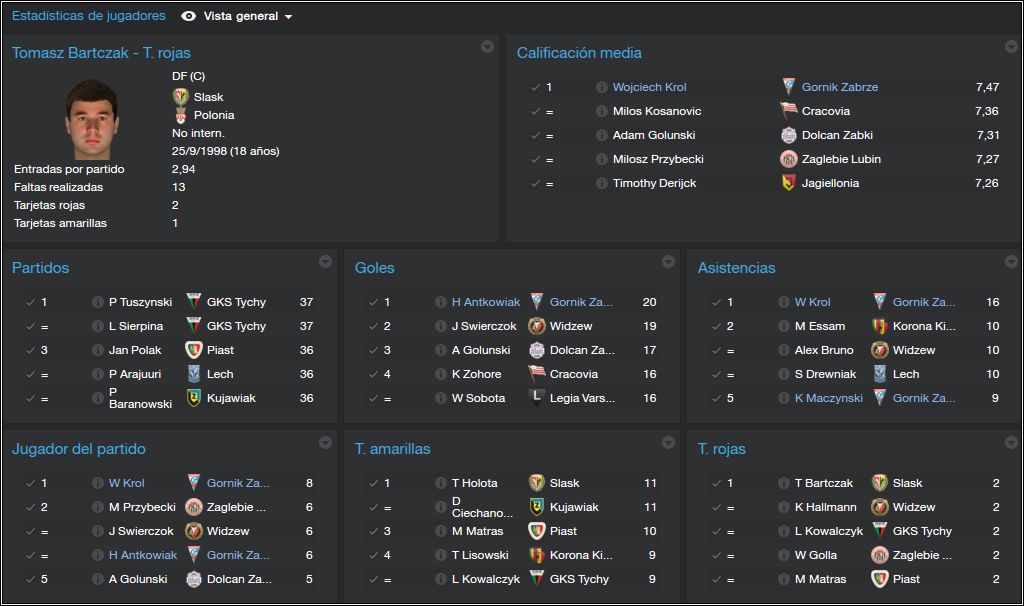
Task: Open the Estadísticas de jugadores heading
Action: click(x=89, y=16)
